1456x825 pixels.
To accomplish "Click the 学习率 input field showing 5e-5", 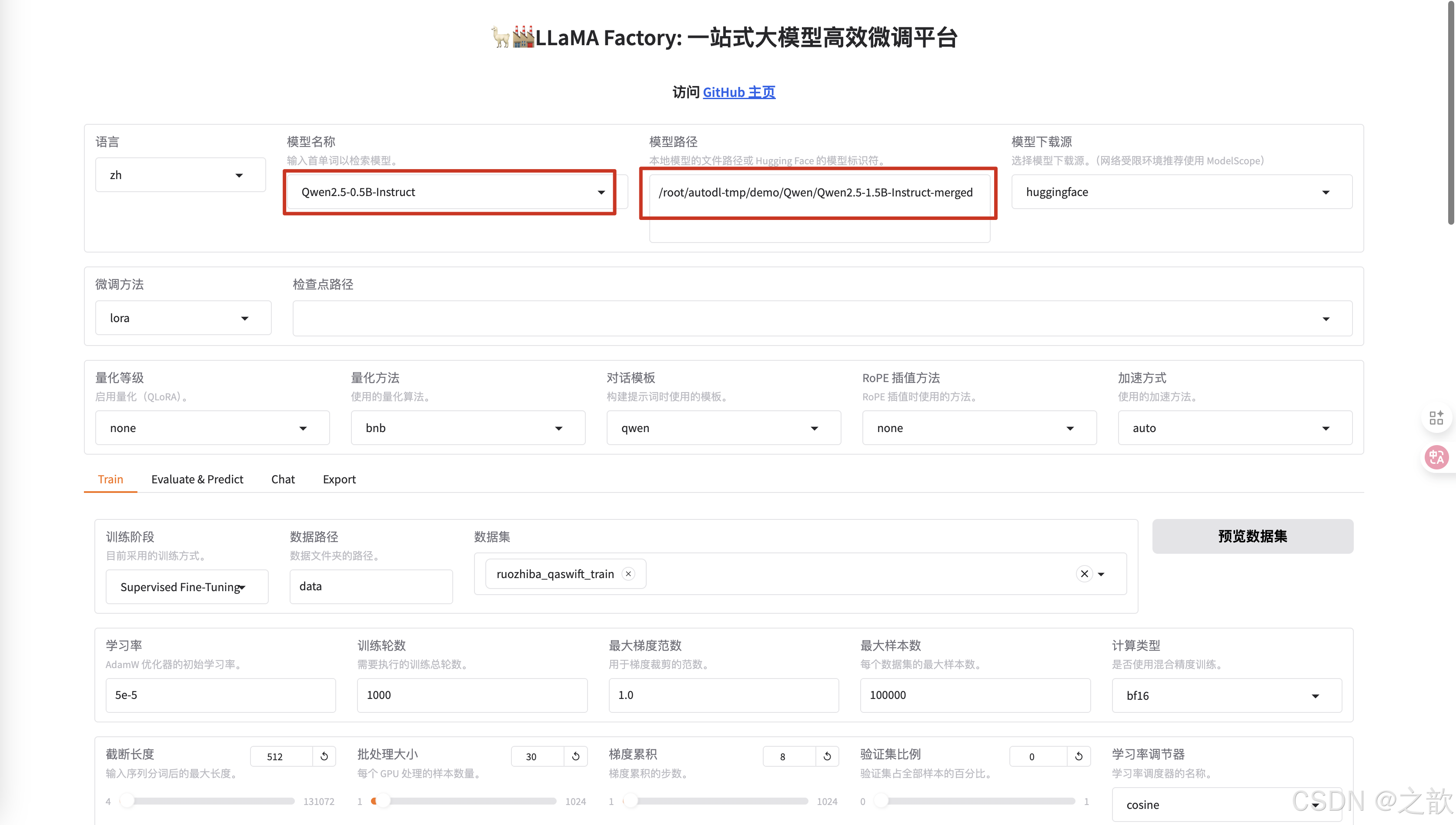I will click(220, 695).
